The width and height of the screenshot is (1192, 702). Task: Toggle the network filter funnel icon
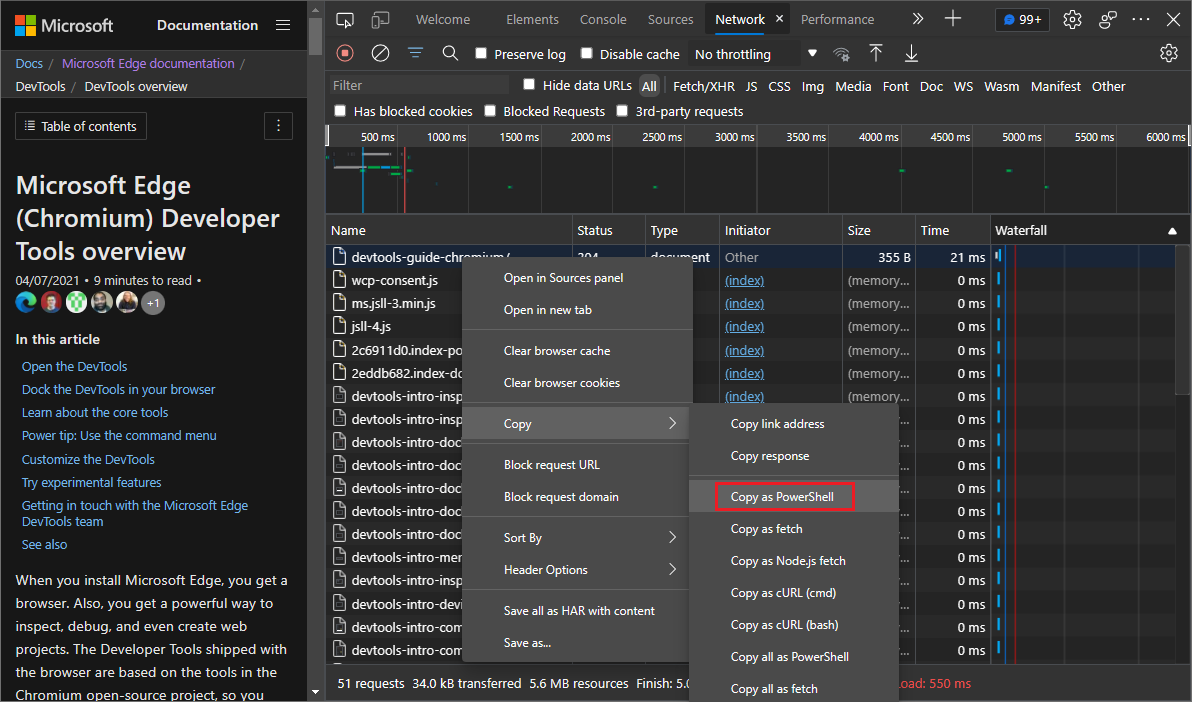pos(415,53)
